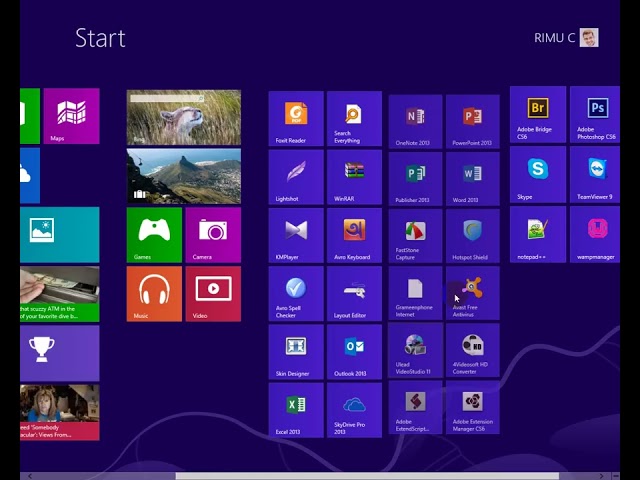Launch the Games tile
640x480 pixels.
coord(154,235)
